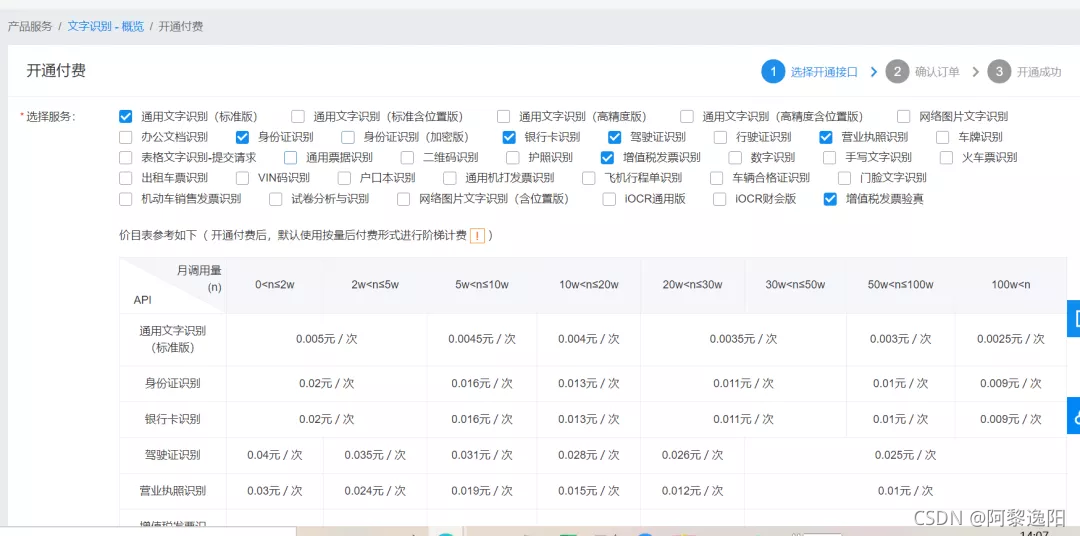Viewport: 1080px width, 536px height.
Task: Check 通用文字识别（高精度版）checkbox
Action: (503, 116)
